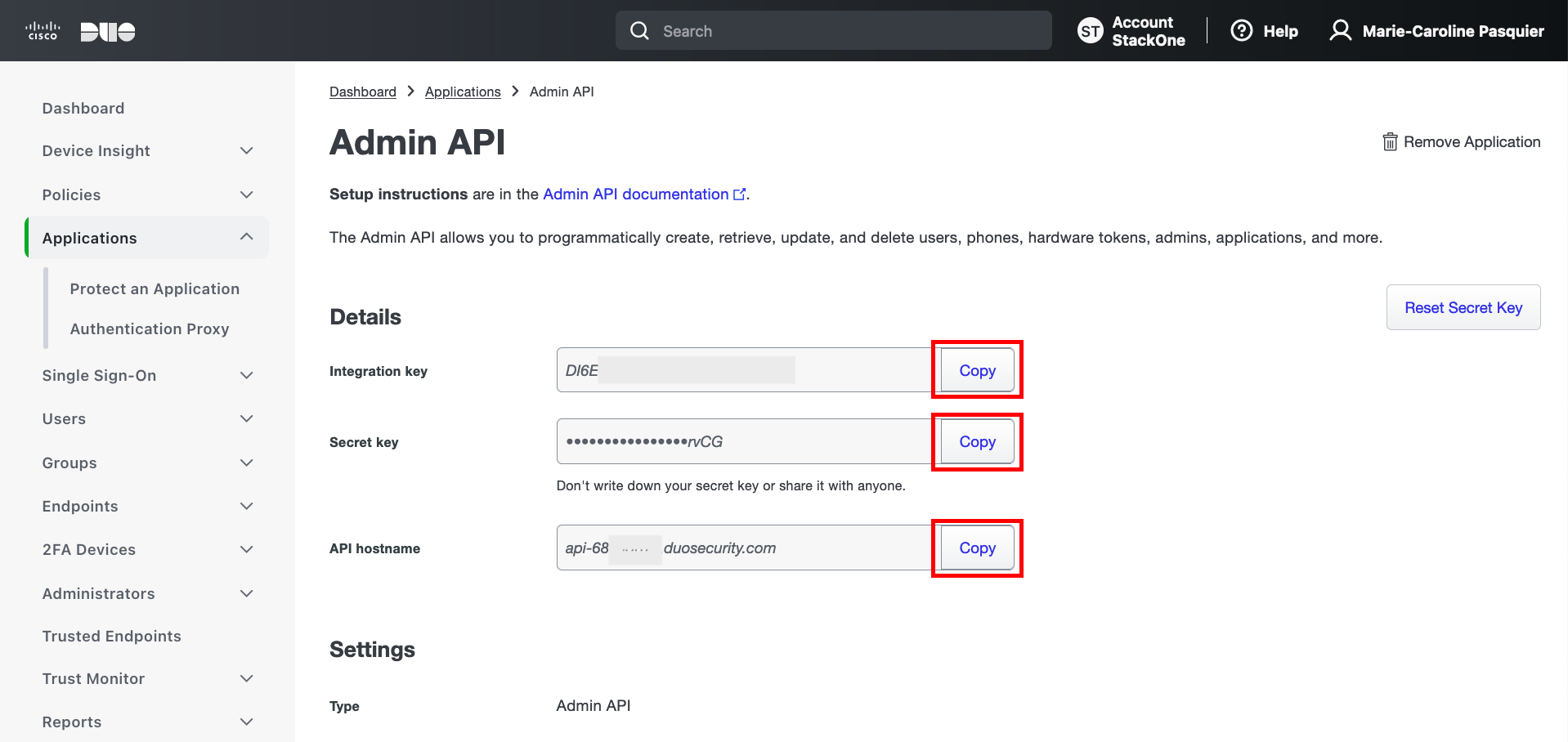Expand the Groups chevron
The width and height of the screenshot is (1568, 742).
click(x=247, y=463)
